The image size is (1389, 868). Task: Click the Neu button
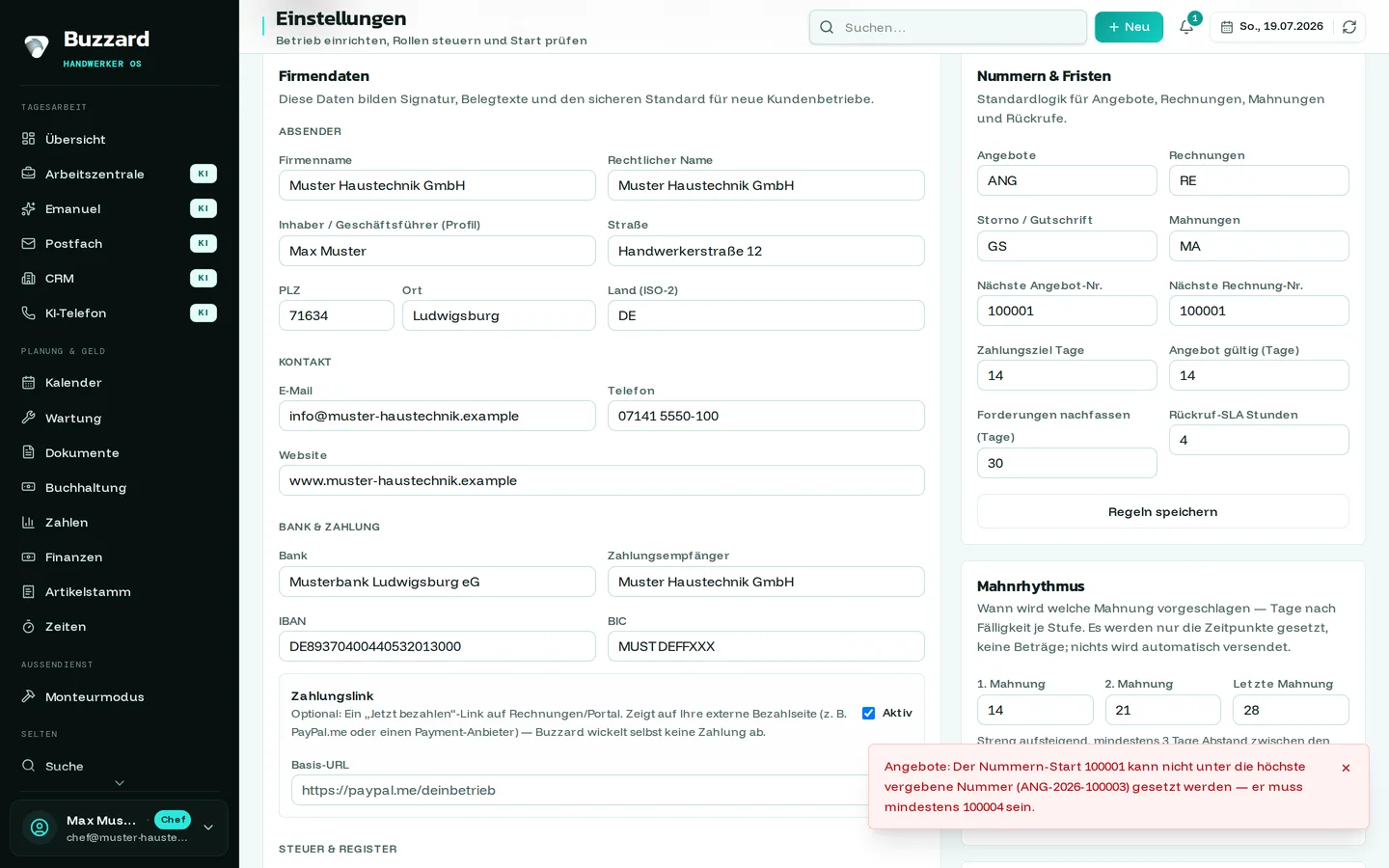tap(1129, 27)
